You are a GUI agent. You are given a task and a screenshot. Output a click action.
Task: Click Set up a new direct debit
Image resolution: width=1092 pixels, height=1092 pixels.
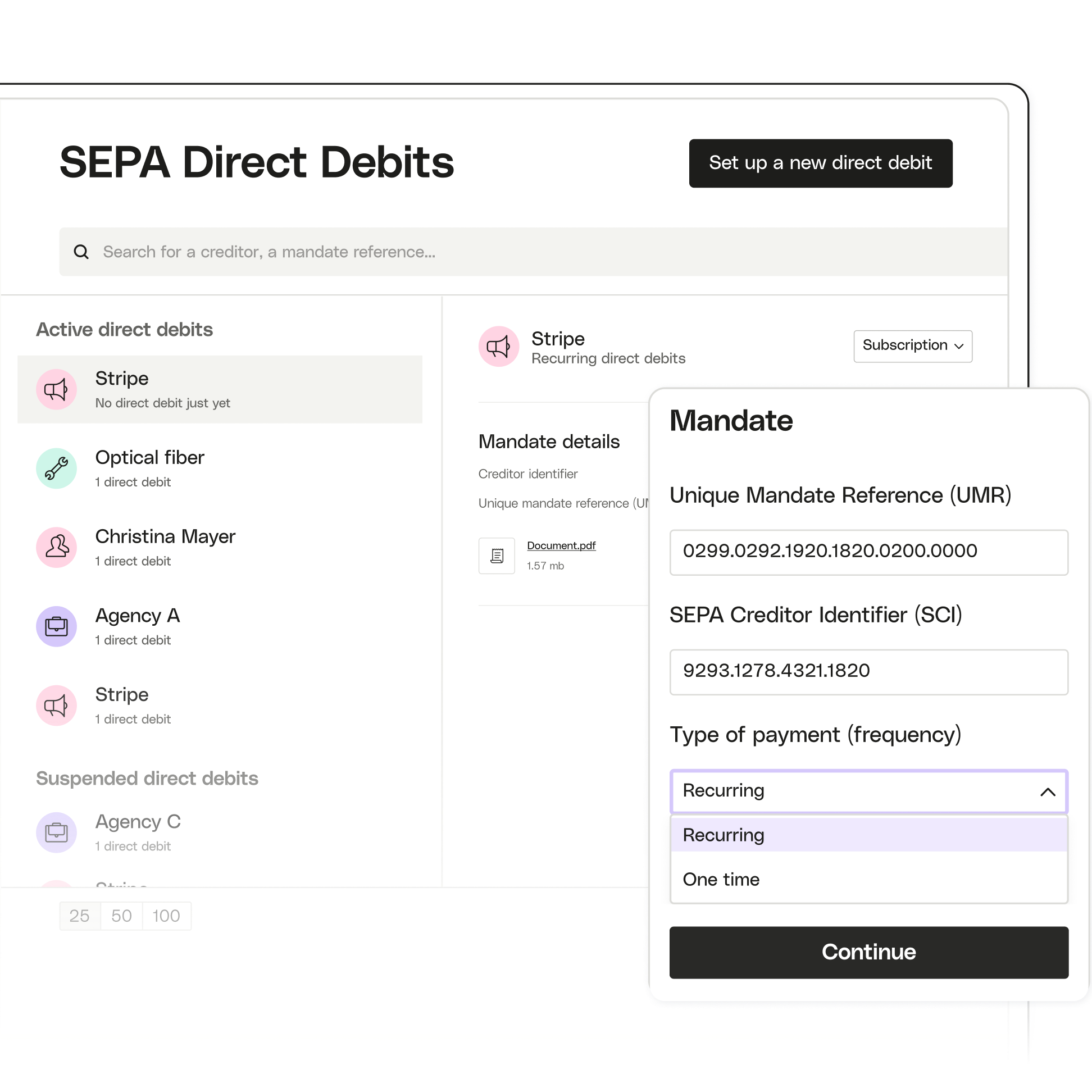820,163
